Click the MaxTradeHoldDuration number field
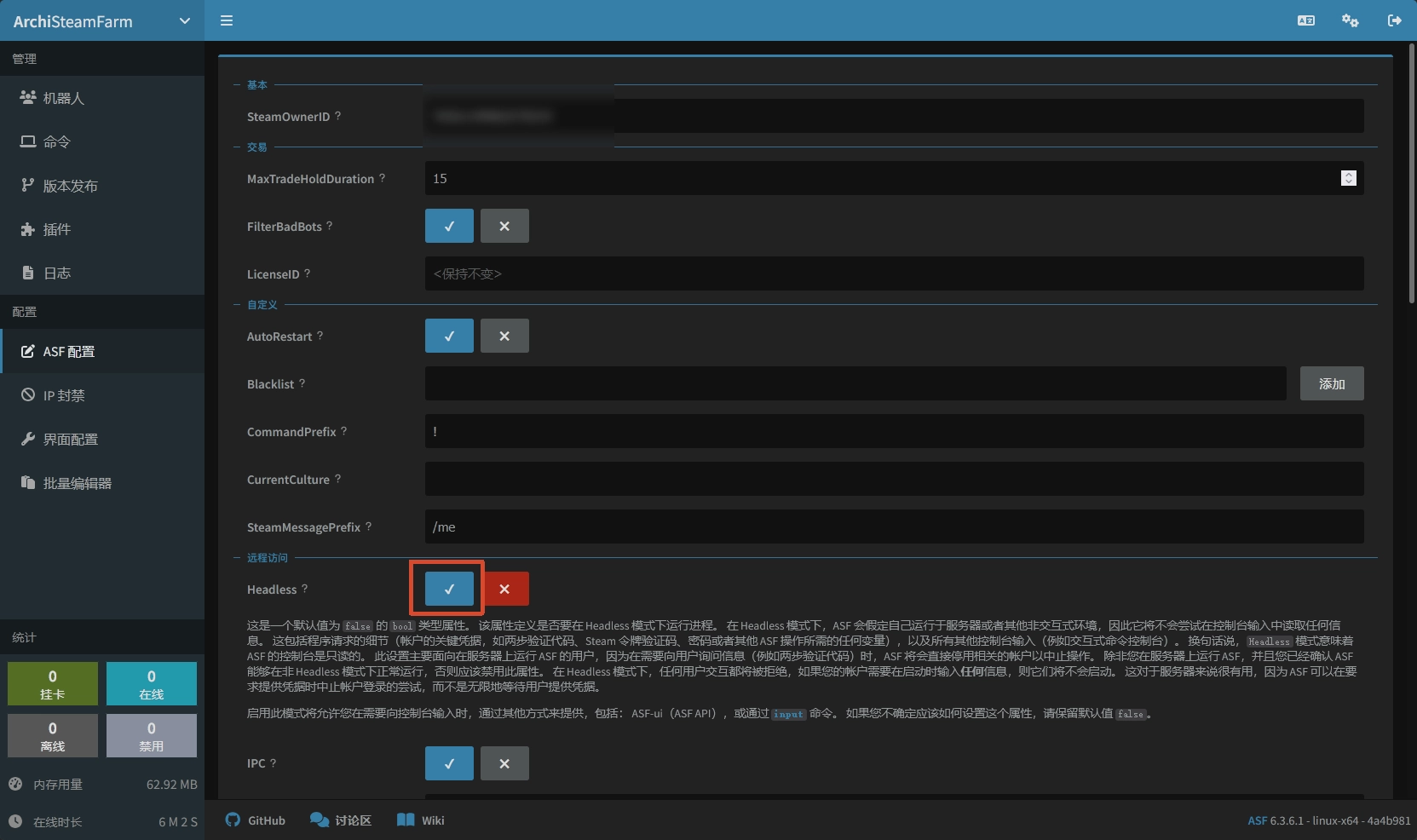 pyautogui.click(x=895, y=178)
